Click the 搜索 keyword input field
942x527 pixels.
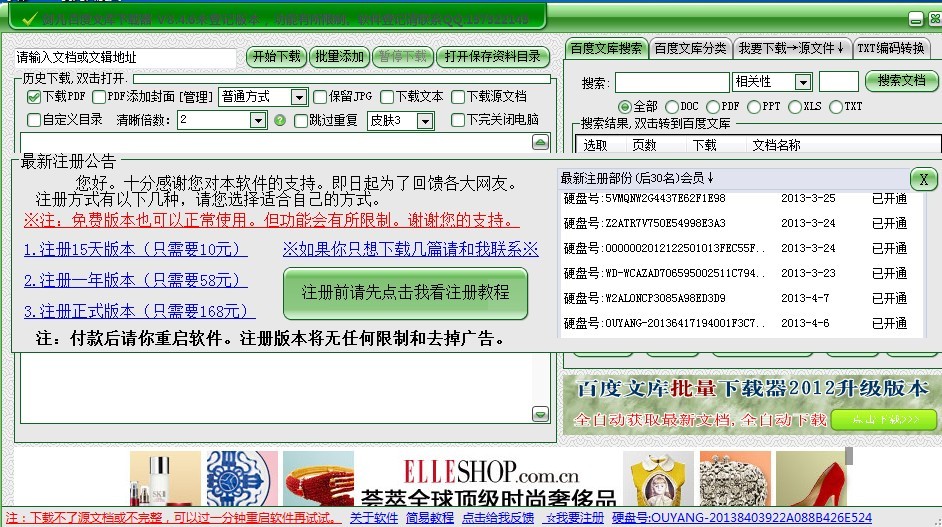672,82
